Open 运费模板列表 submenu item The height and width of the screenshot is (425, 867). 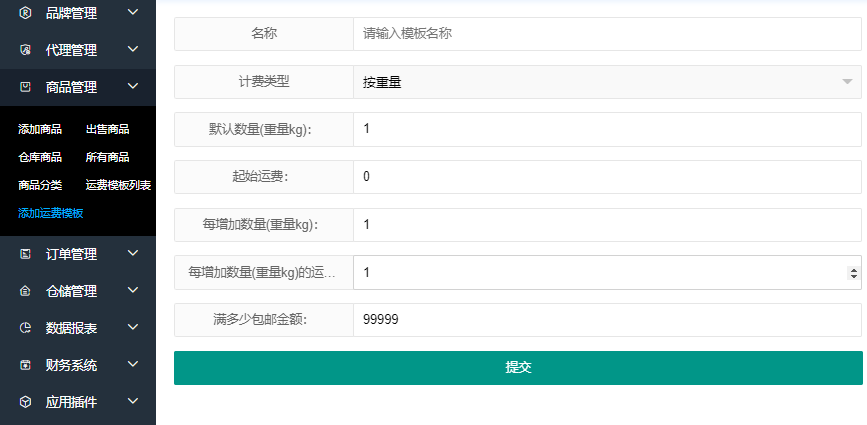pos(118,185)
